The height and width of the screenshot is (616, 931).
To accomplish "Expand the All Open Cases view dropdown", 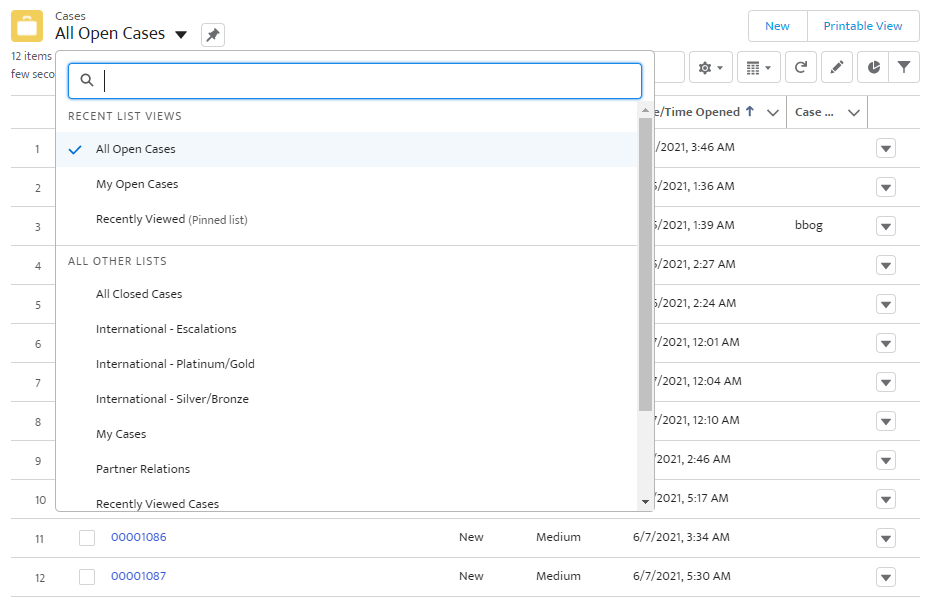I will click(181, 34).
